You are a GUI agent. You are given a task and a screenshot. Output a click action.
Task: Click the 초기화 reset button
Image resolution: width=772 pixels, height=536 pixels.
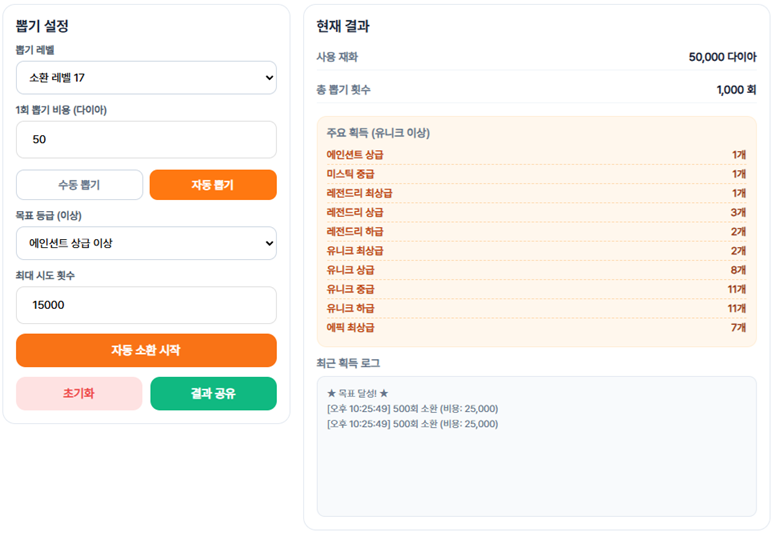pyautogui.click(x=79, y=394)
